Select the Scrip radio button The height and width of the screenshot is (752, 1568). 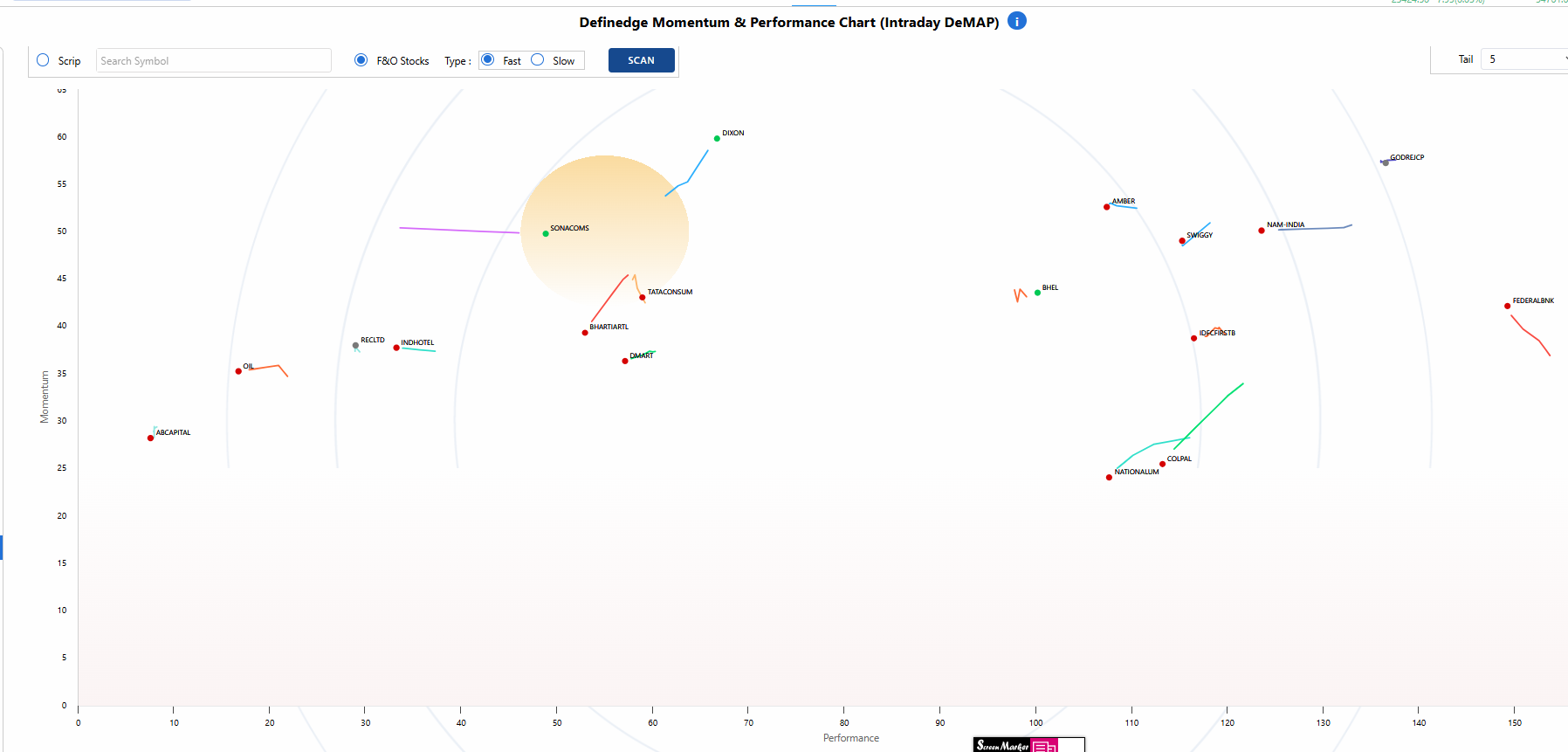tap(43, 60)
